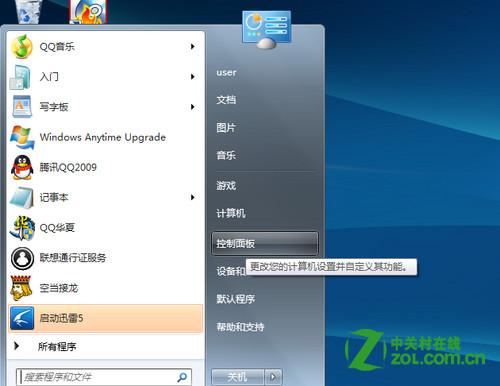500x386 pixels.
Task: Open Windows Anytime Upgrade icon
Action: point(22,137)
